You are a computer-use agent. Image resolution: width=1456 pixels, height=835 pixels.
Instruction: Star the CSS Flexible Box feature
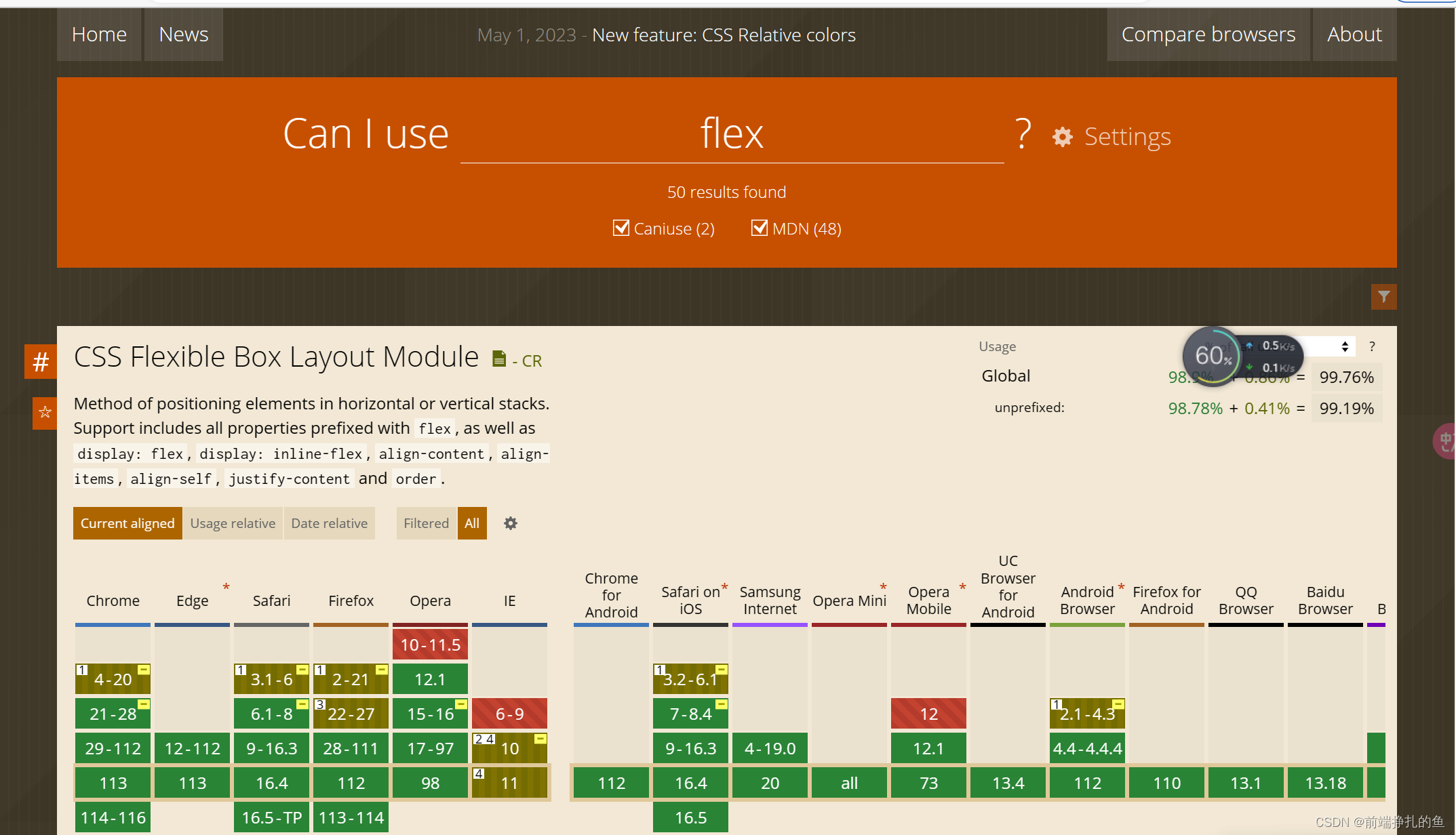coord(45,412)
